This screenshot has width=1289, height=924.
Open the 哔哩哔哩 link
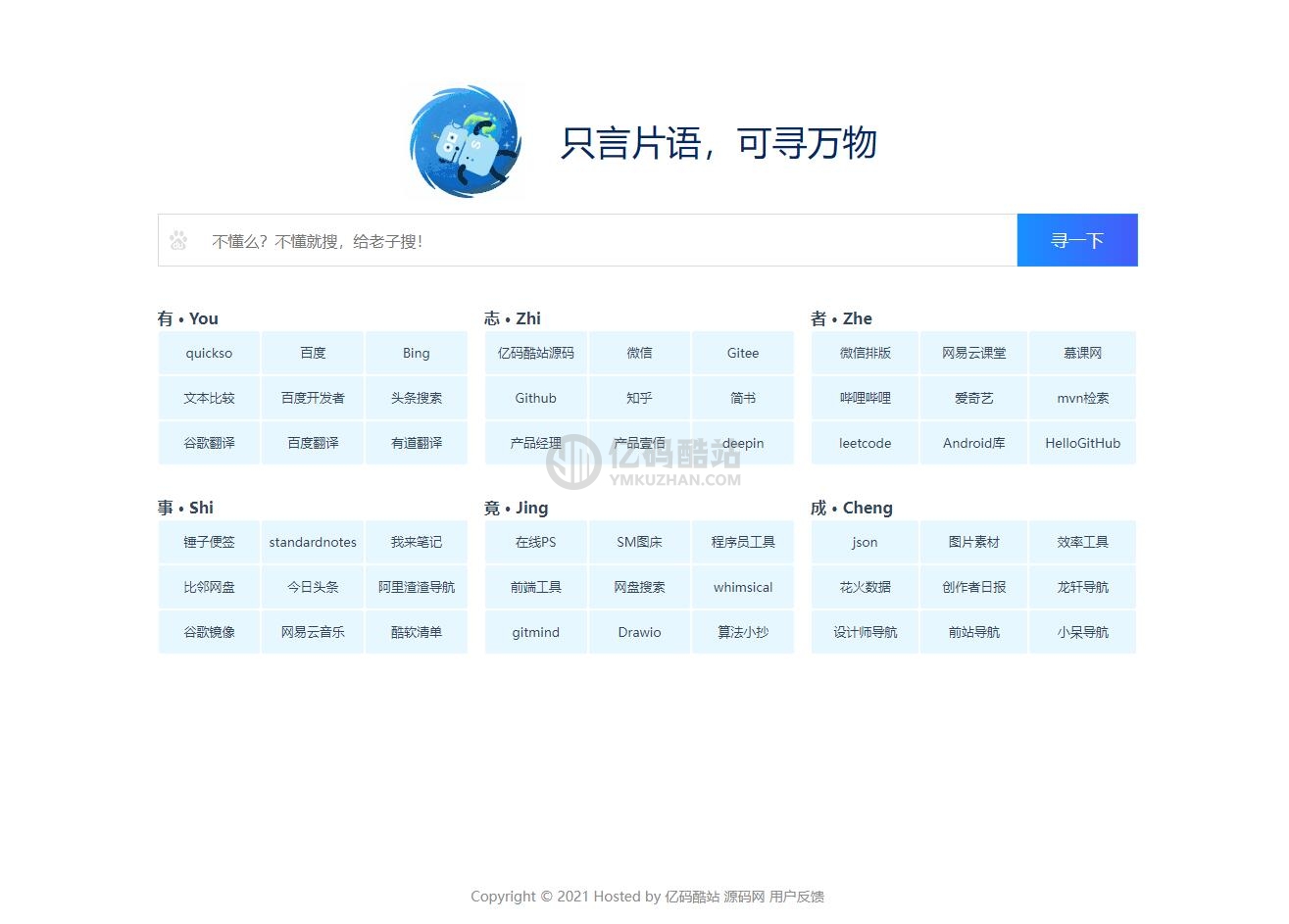(x=866, y=398)
